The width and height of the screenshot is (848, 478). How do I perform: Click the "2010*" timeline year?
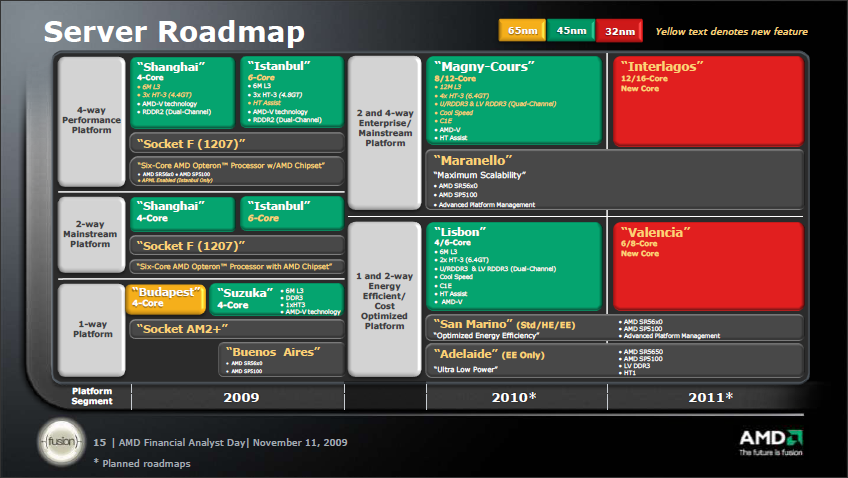coord(514,397)
